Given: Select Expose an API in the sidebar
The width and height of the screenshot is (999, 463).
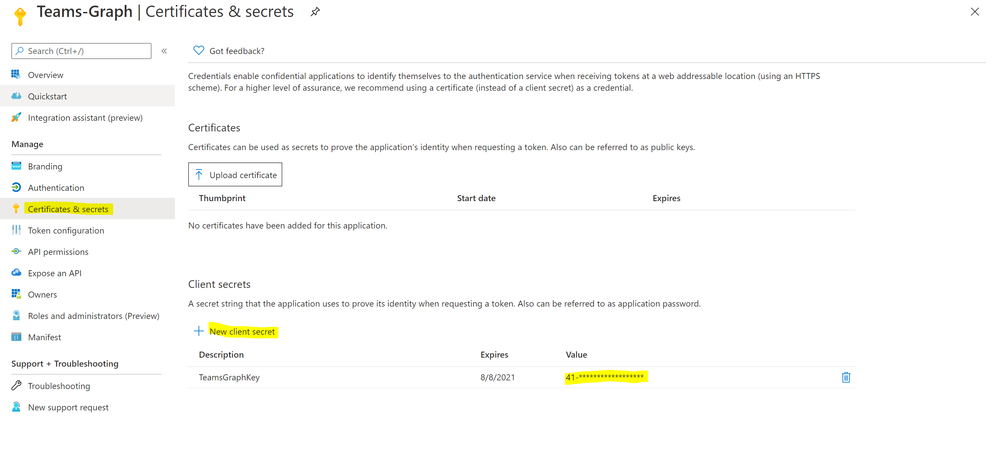Looking at the screenshot, I should 55,273.
